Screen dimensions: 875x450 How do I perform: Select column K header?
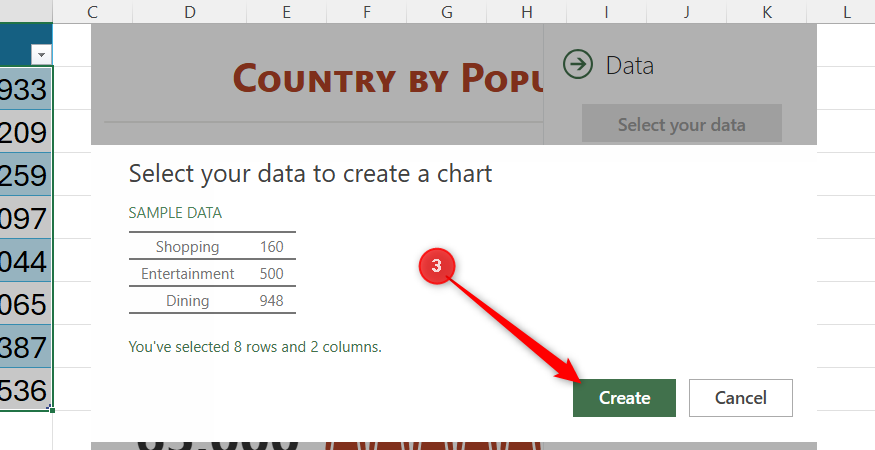pyautogui.click(x=767, y=11)
